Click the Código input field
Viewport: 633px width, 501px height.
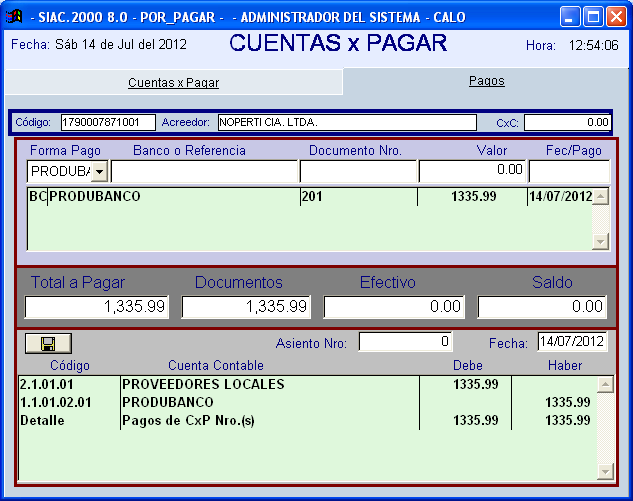pyautogui.click(x=108, y=122)
